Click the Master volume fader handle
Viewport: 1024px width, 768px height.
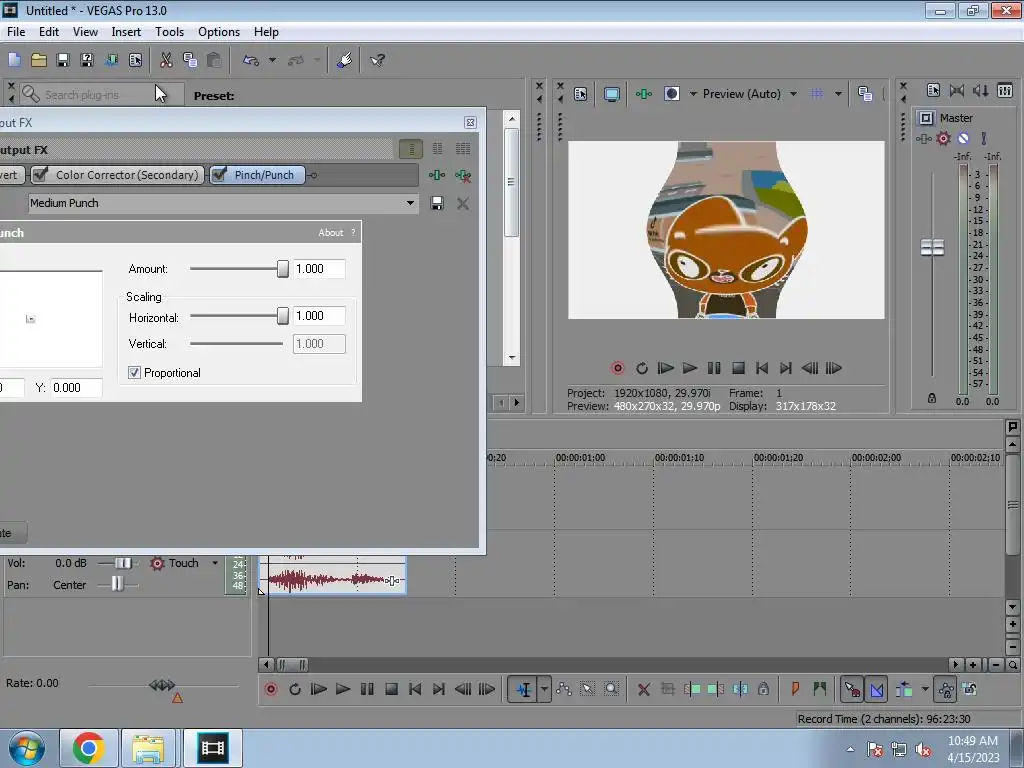tap(932, 248)
